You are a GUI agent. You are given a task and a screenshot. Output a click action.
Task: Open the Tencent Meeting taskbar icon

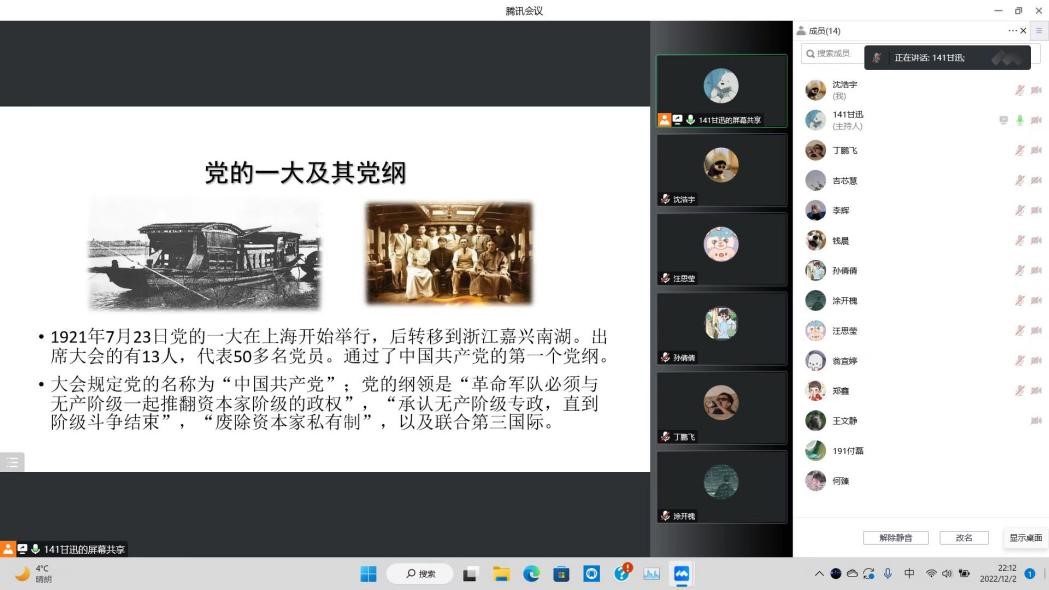tap(681, 574)
